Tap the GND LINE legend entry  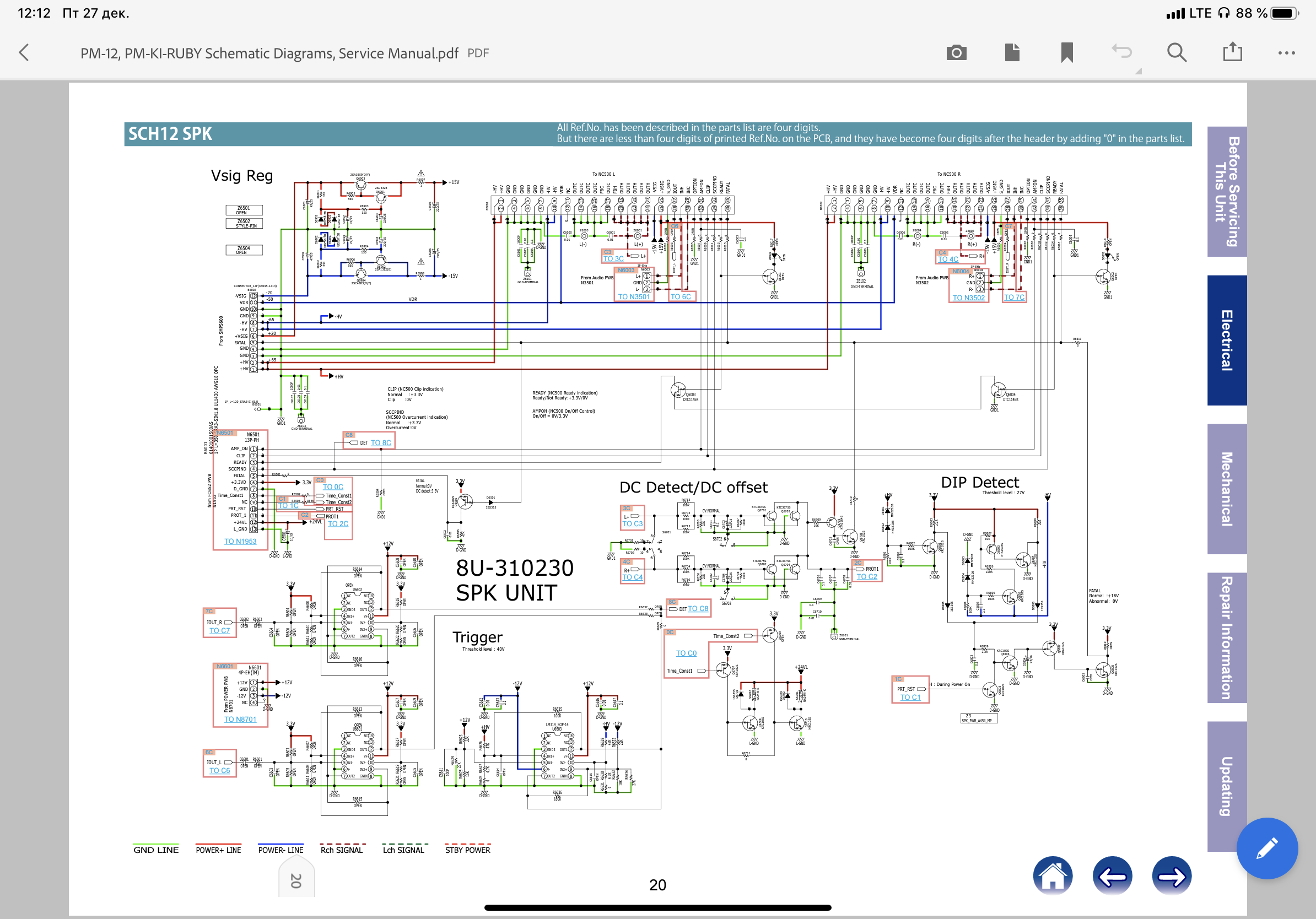[x=156, y=849]
